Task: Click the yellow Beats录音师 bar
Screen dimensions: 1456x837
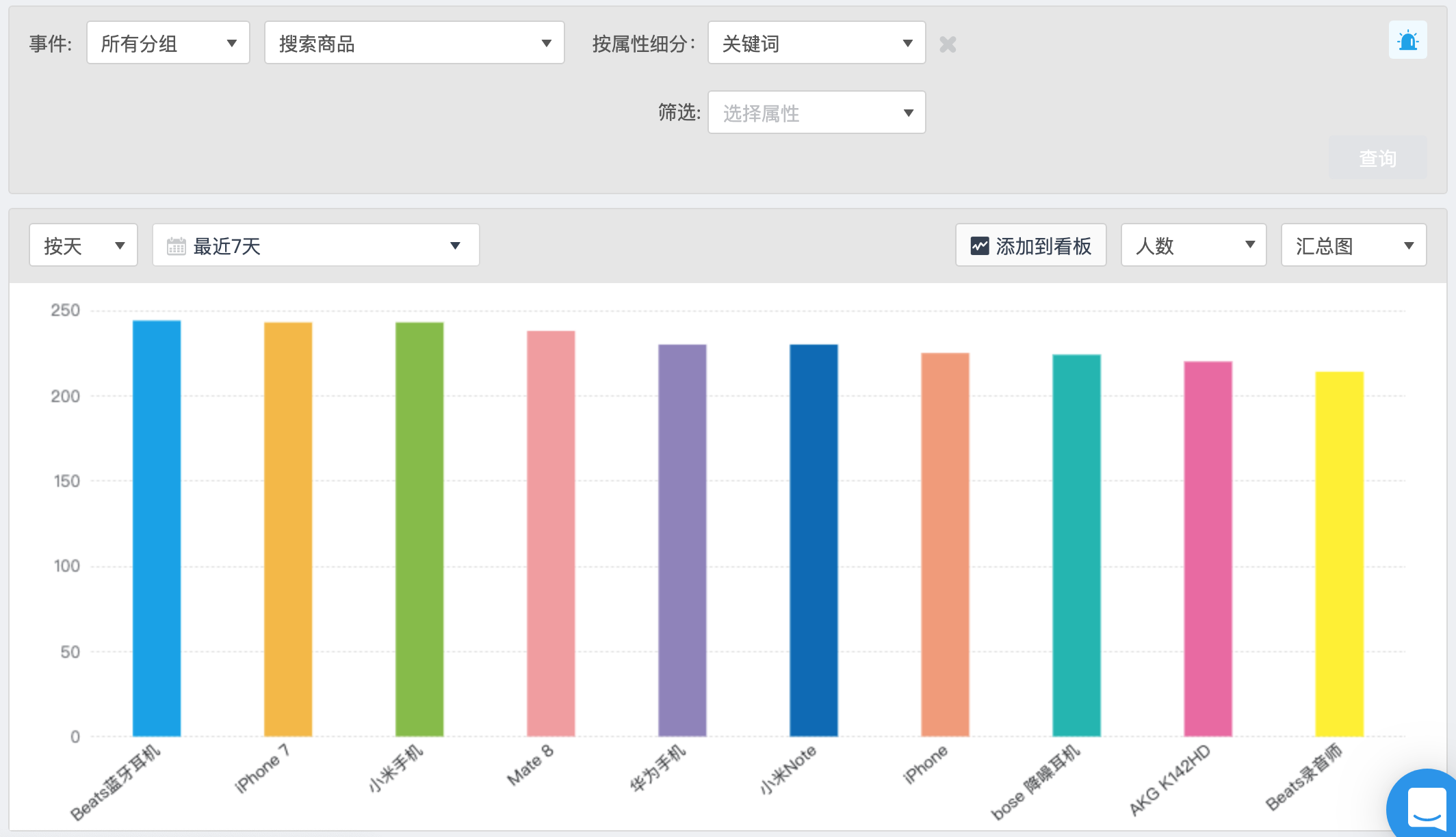Action: click(1339, 554)
